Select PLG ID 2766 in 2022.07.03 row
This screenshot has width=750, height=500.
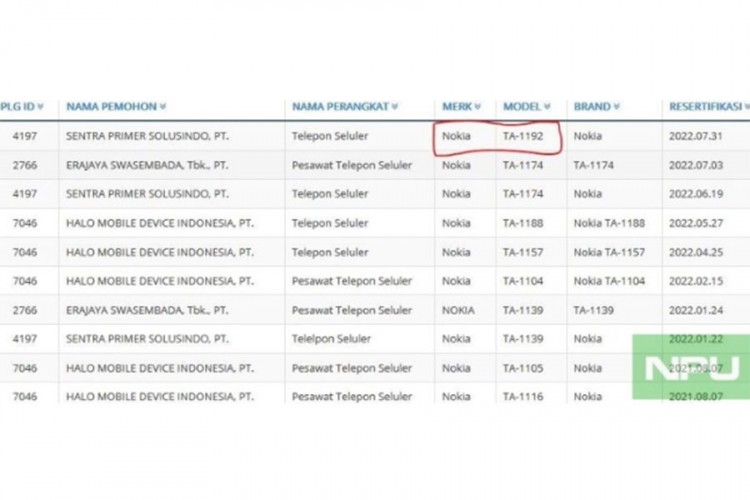[x=24, y=166]
